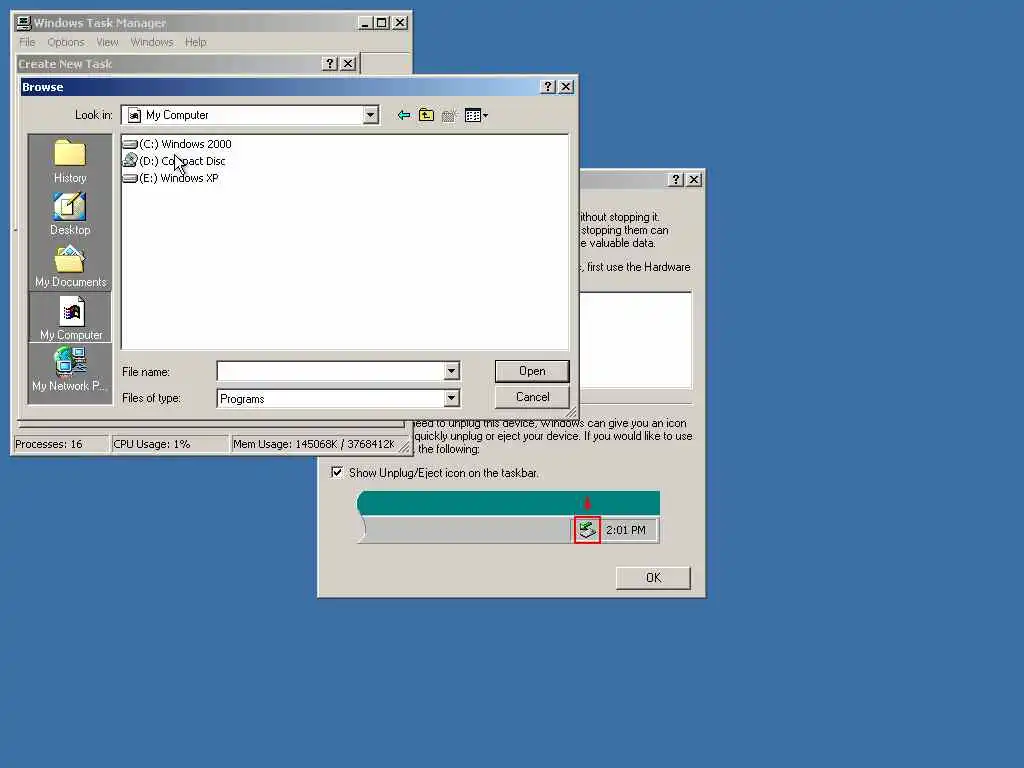Click OK in the hardware dialog
This screenshot has width=1024, height=768.
coord(653,578)
